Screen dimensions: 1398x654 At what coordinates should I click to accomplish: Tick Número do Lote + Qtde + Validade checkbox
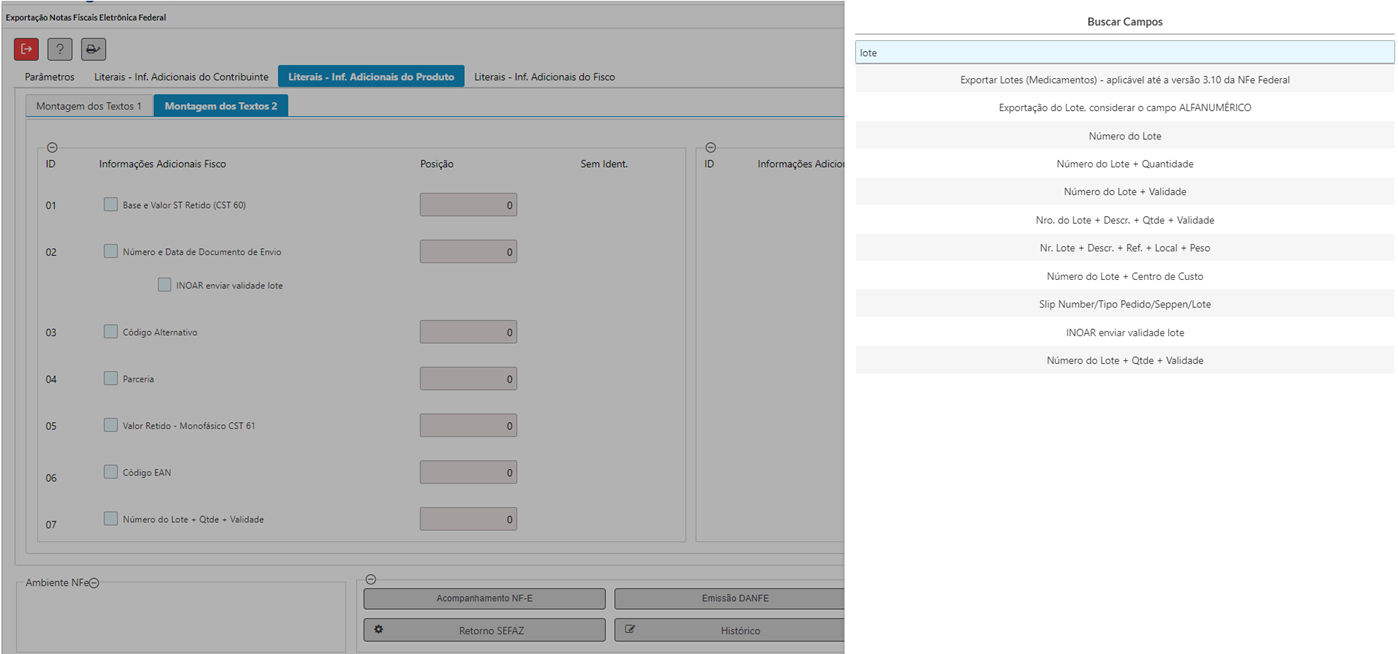(111, 518)
